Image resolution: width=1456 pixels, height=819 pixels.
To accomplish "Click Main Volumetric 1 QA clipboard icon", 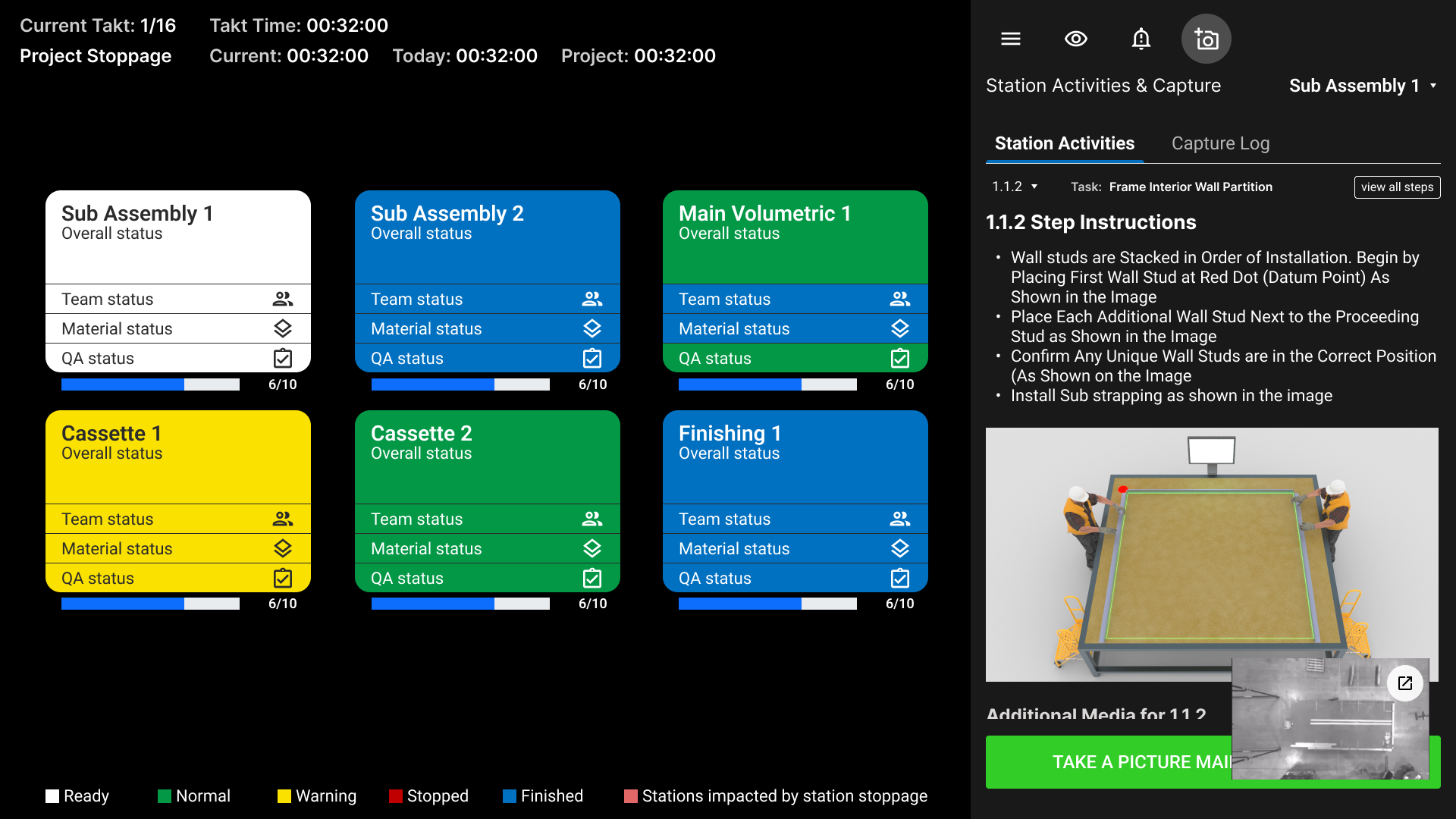I will coord(899,358).
